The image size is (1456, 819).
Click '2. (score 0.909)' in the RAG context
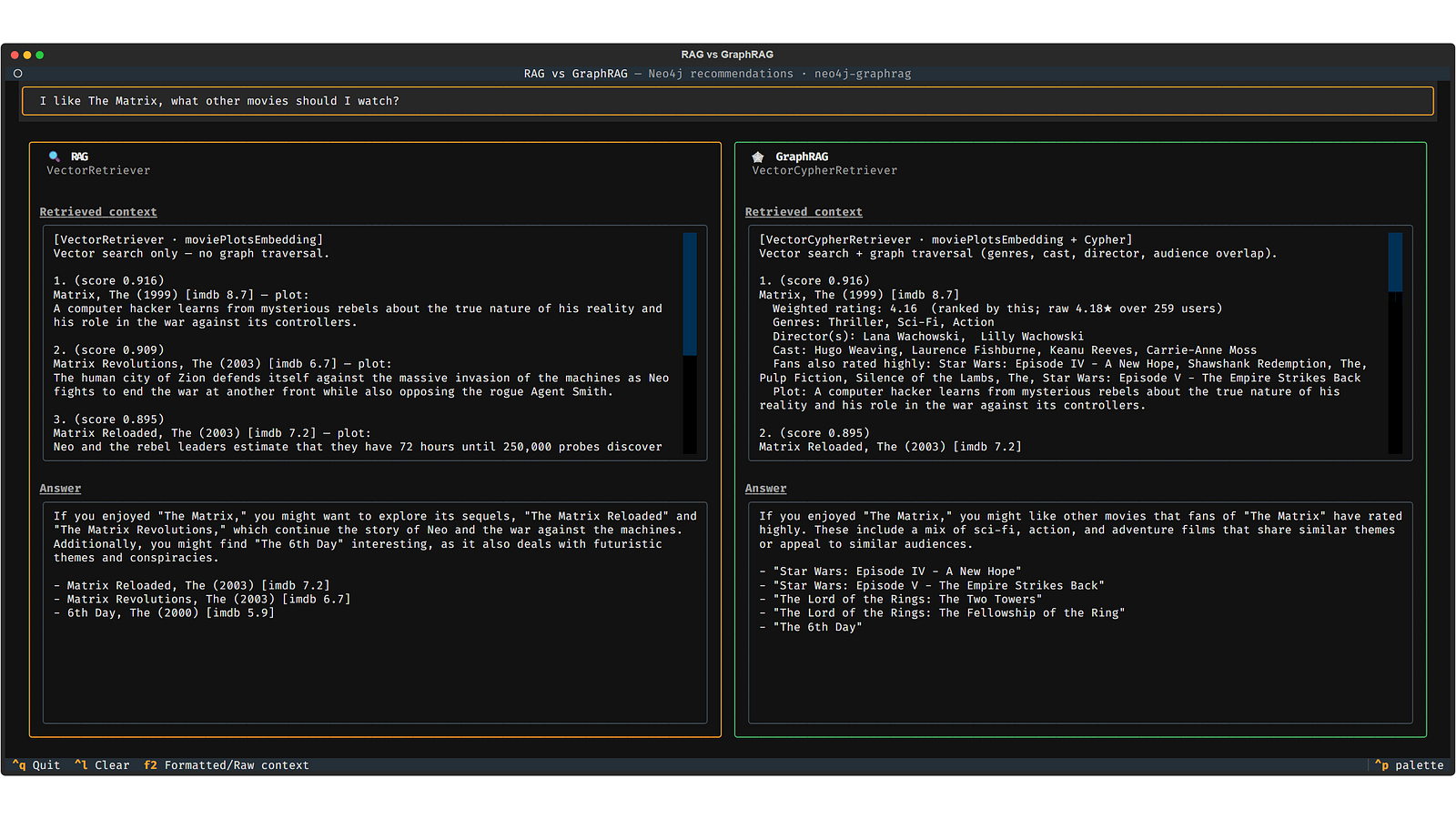(108, 350)
